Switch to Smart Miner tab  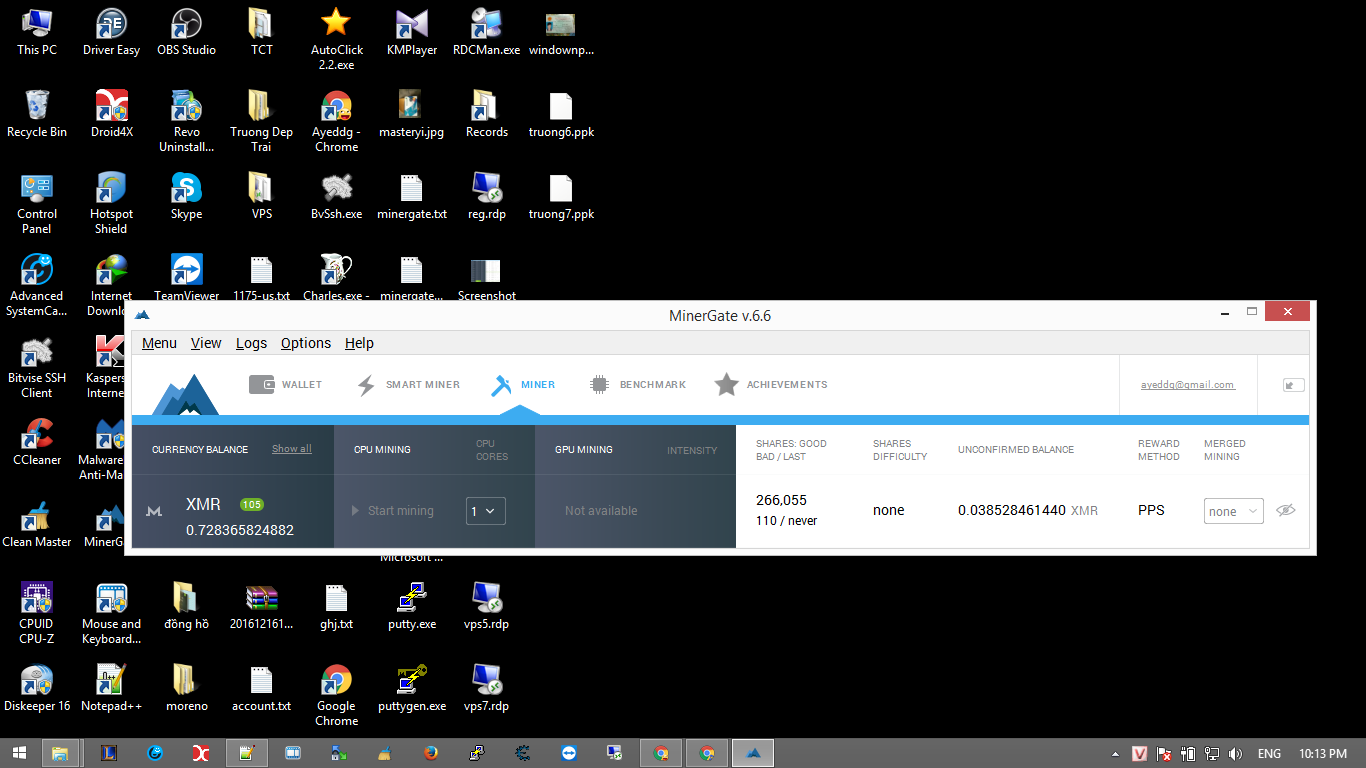[409, 385]
